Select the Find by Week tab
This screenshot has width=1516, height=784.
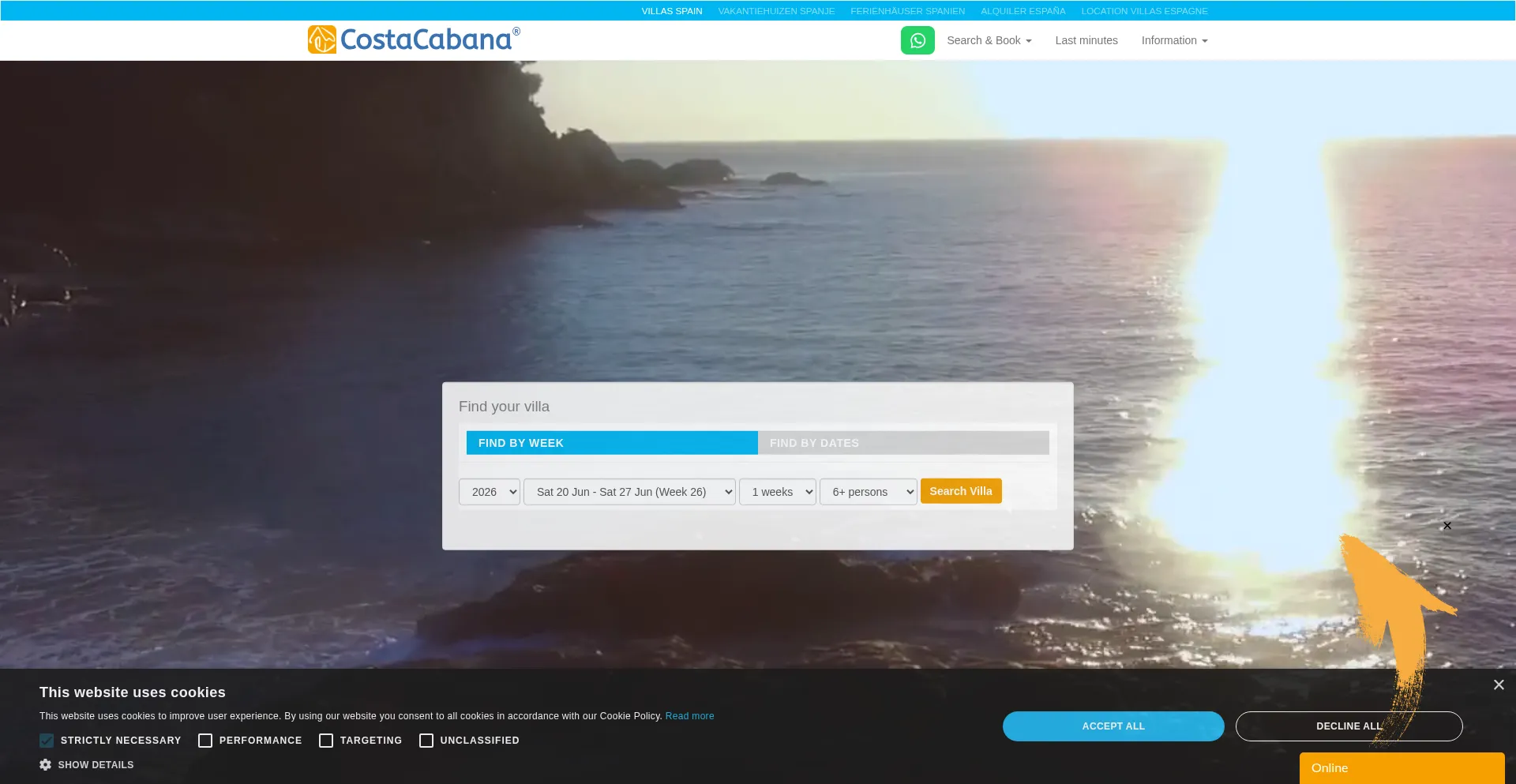point(612,443)
